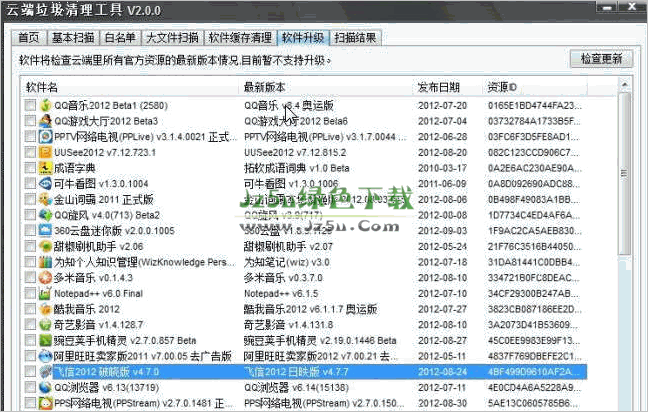This screenshot has height=412, width=648.
Task: Click the 成语字典 row icon
Action: (45, 168)
